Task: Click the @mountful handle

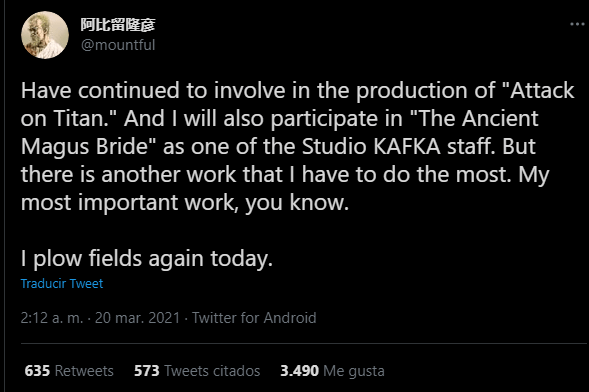Action: pyautogui.click(x=118, y=45)
